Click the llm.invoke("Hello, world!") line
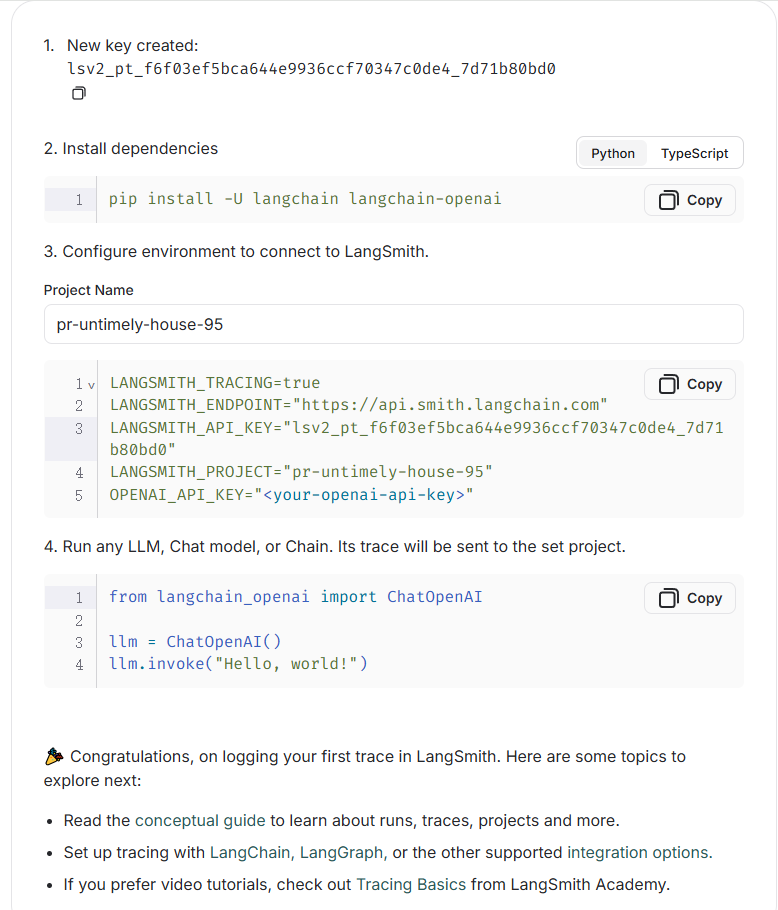Viewport: 778px width, 910px height. point(238,664)
